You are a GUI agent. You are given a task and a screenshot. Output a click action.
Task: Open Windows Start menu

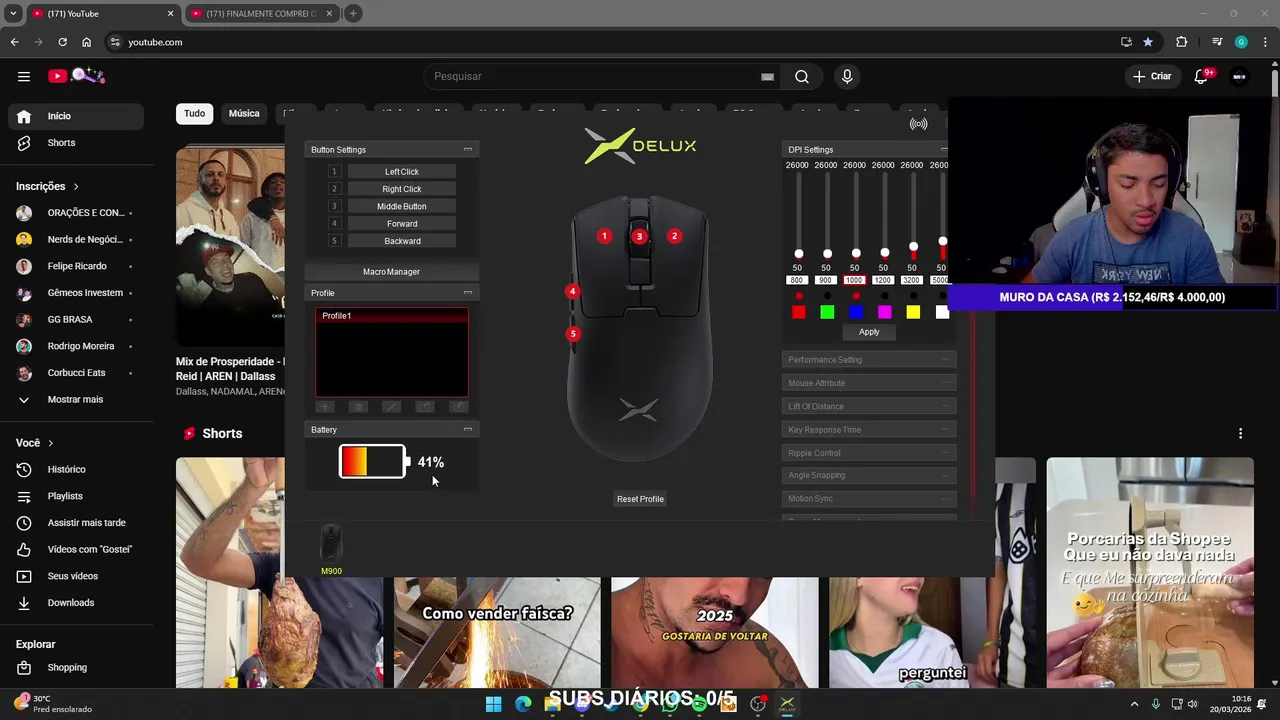[493, 704]
